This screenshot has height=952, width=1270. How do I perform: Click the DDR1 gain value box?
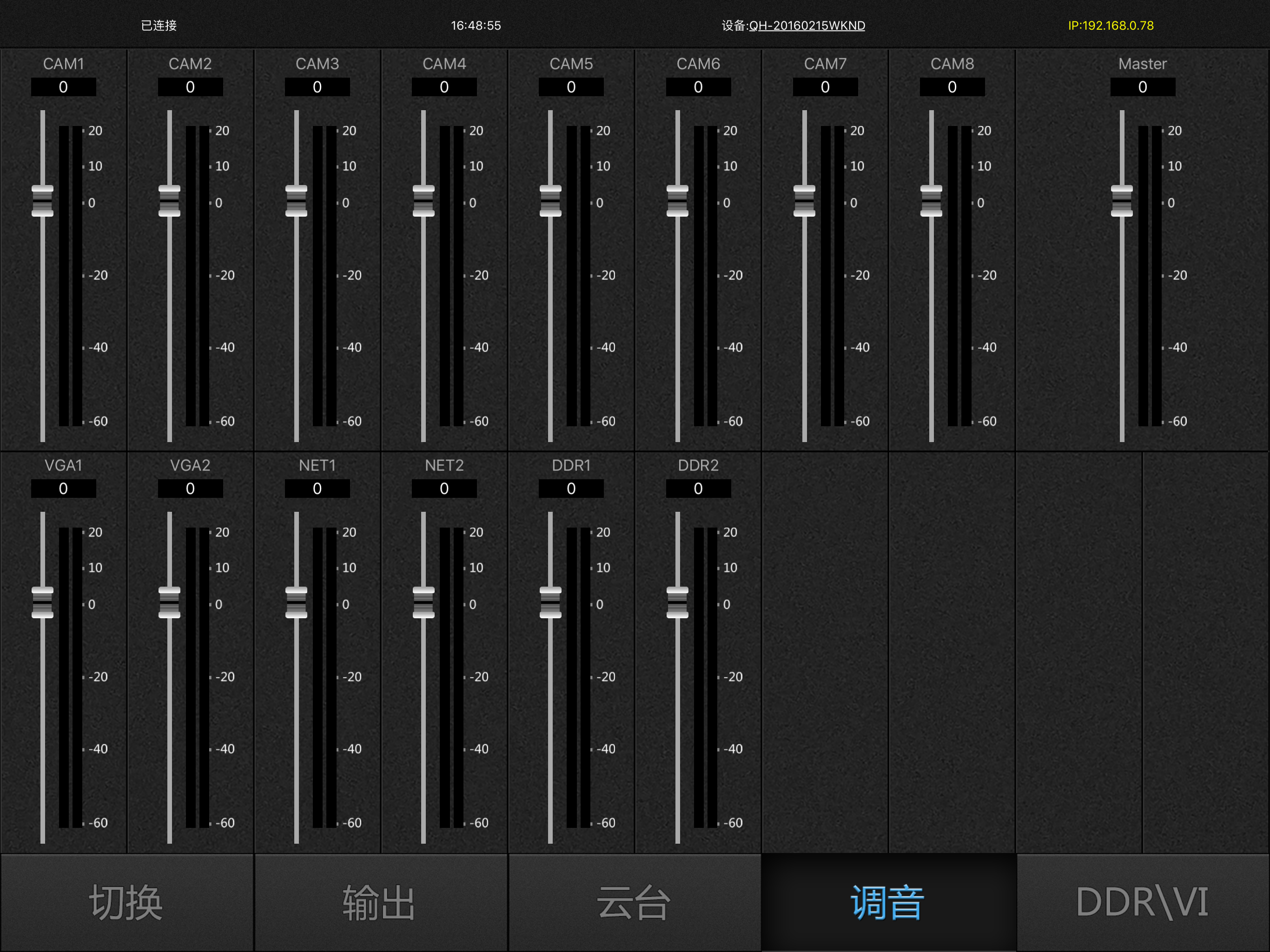[571, 489]
